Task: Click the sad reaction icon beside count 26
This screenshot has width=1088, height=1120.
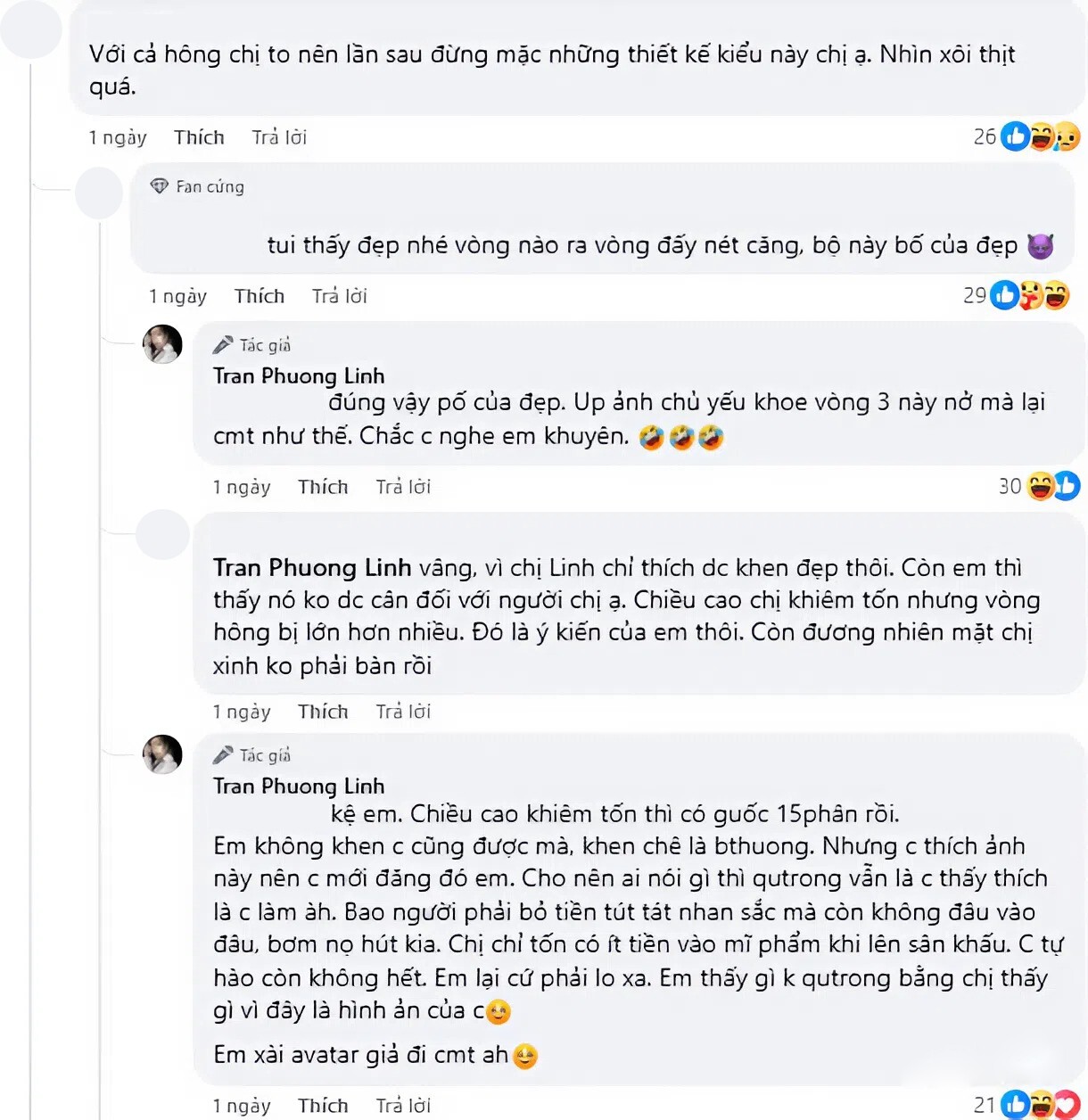Action: coord(1067,136)
